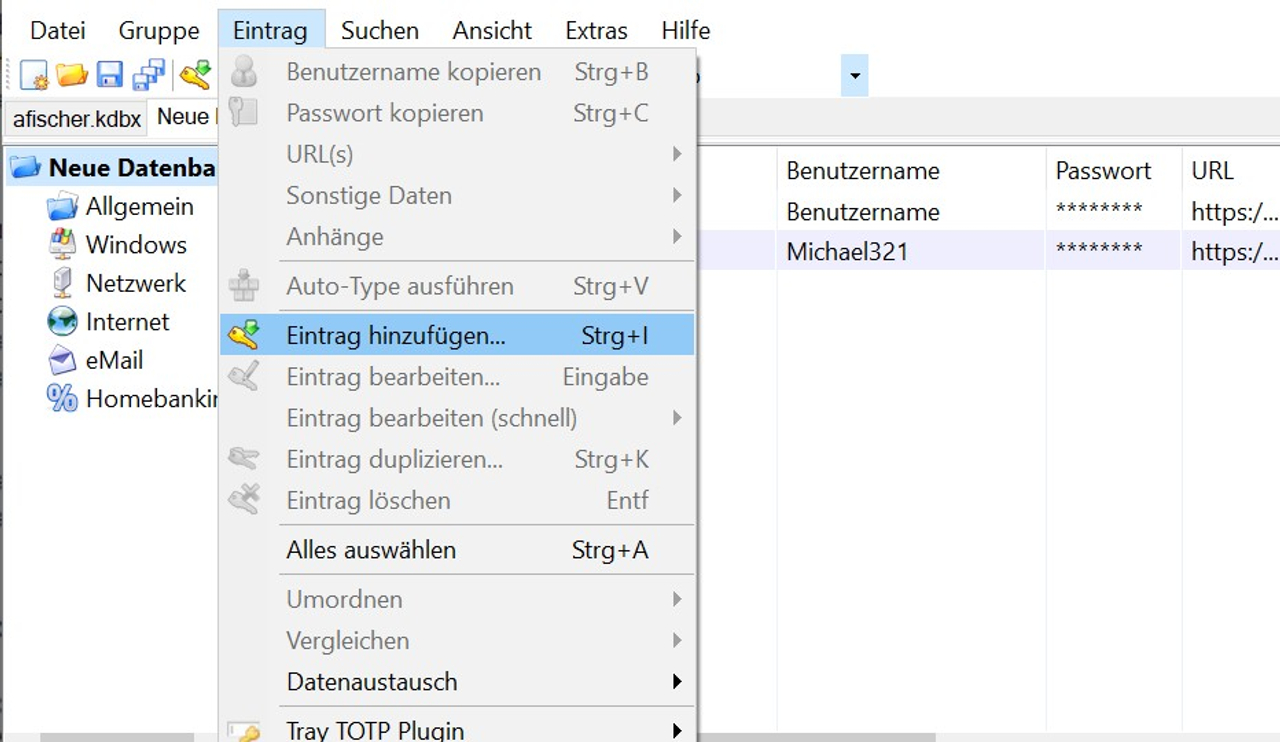Open the Datenaustausch submenu

click(x=677, y=682)
